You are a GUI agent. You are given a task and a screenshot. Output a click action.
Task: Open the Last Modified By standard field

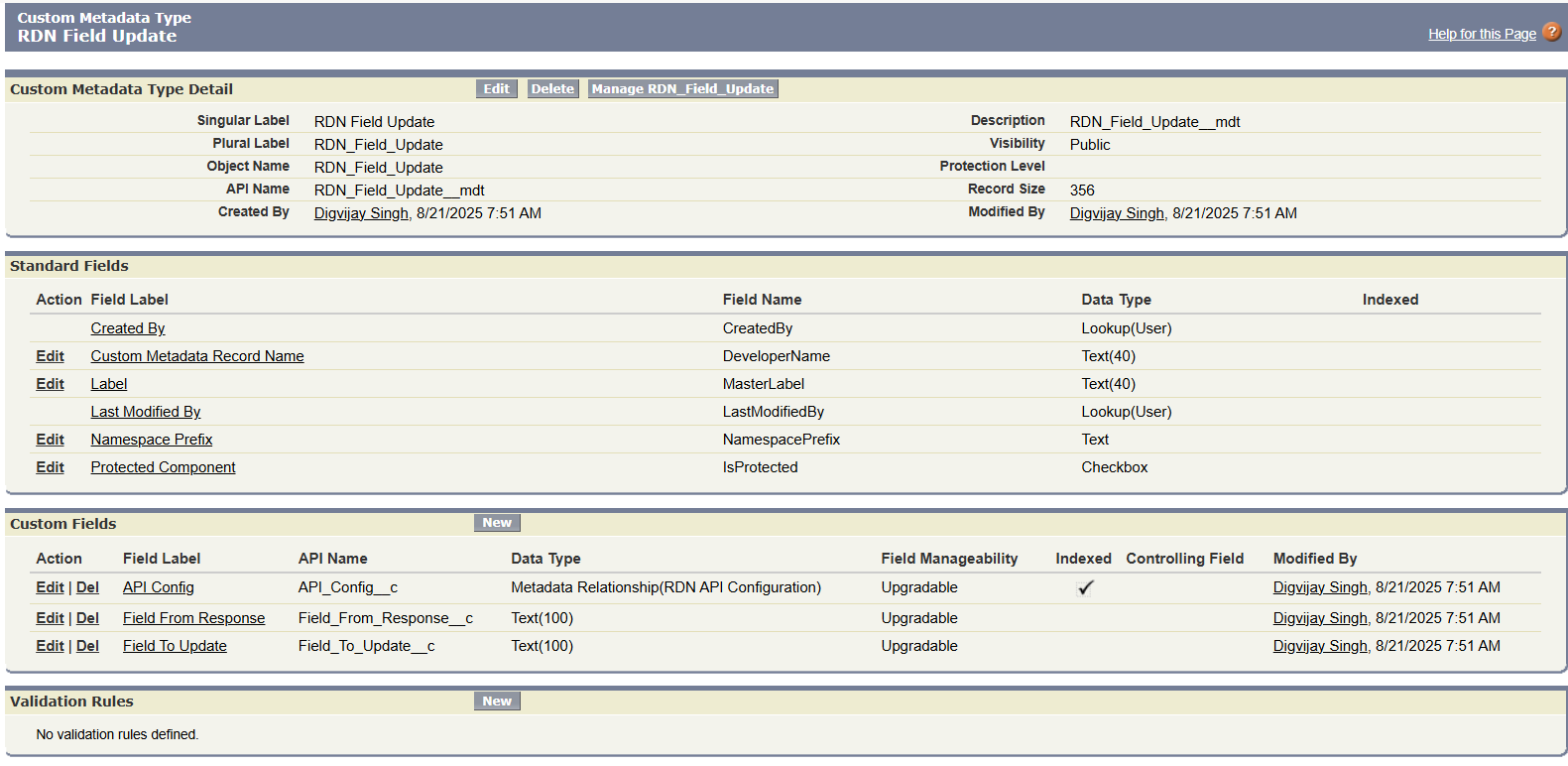[x=146, y=412]
